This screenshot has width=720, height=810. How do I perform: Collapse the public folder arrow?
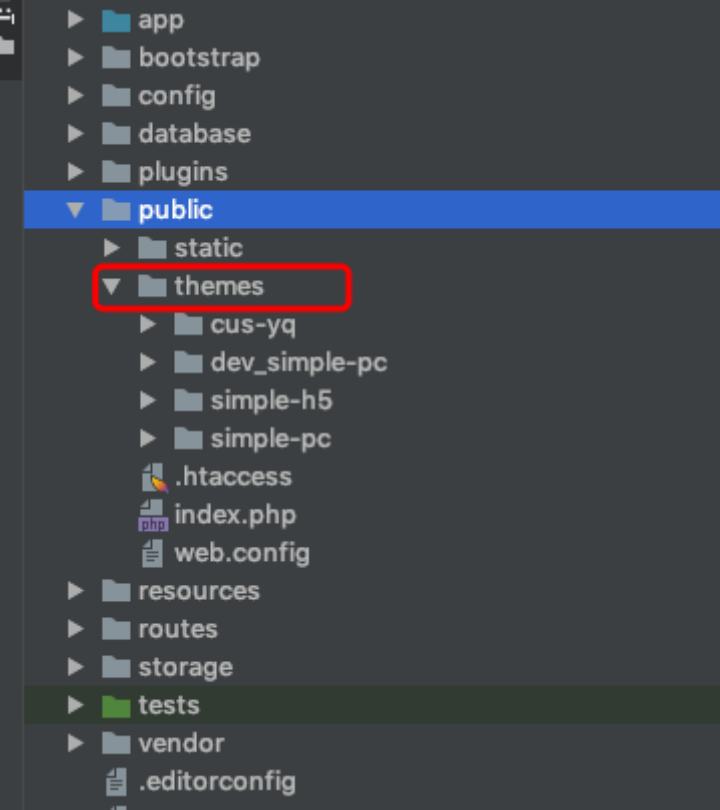coord(75,210)
